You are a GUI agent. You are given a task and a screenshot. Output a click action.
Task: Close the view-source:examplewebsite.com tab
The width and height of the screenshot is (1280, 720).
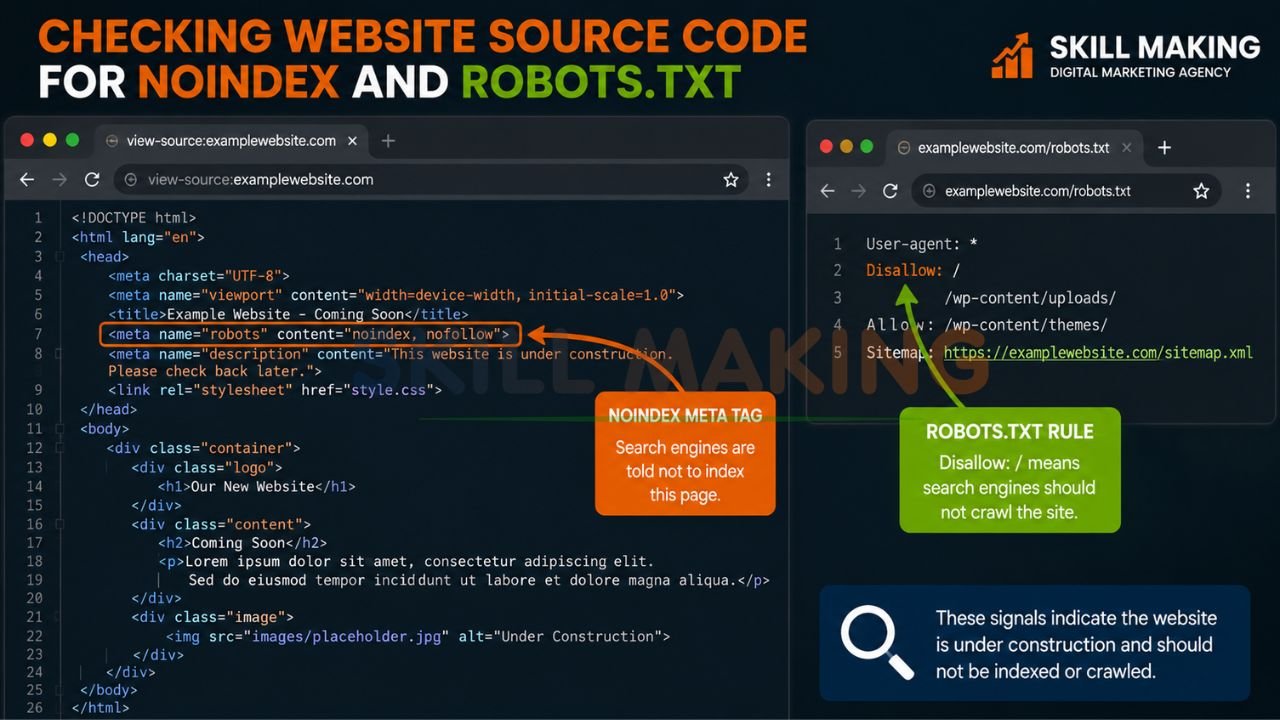(352, 141)
